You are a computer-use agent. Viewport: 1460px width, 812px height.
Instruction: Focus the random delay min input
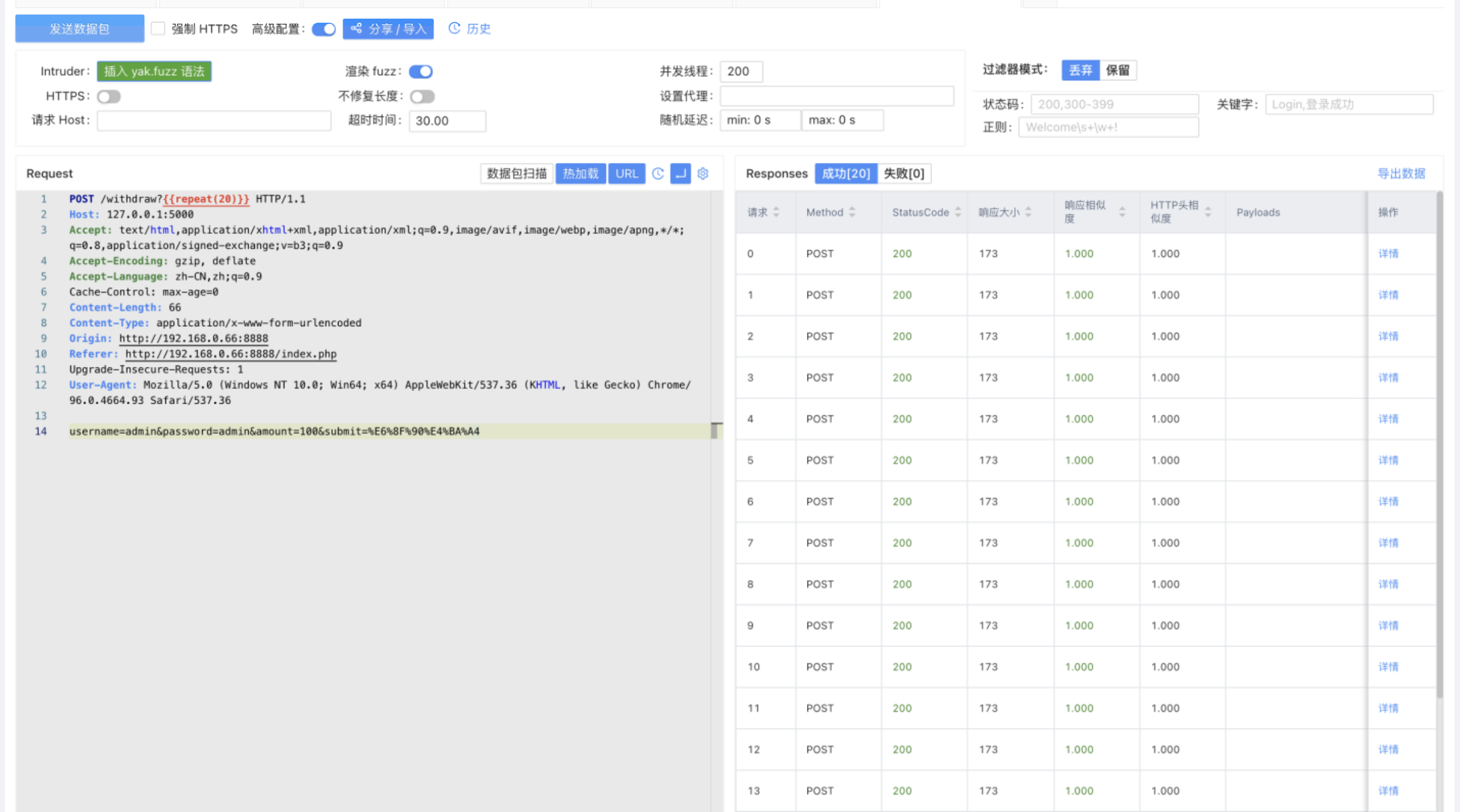click(760, 120)
